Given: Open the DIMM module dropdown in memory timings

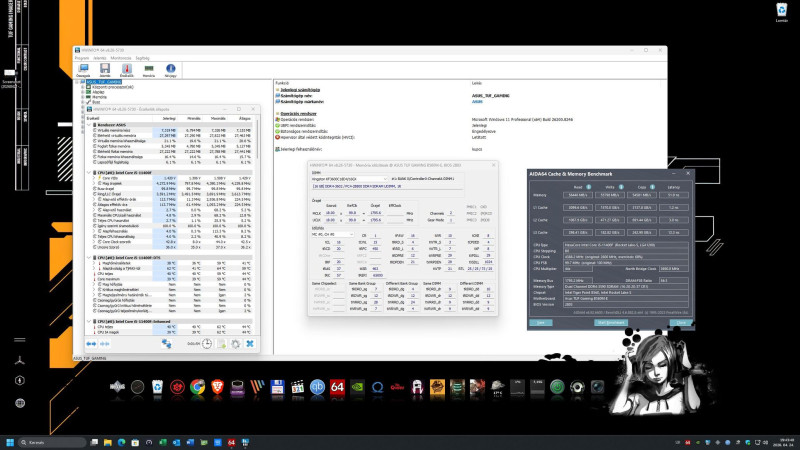Looking at the screenshot, I should click(x=349, y=179).
